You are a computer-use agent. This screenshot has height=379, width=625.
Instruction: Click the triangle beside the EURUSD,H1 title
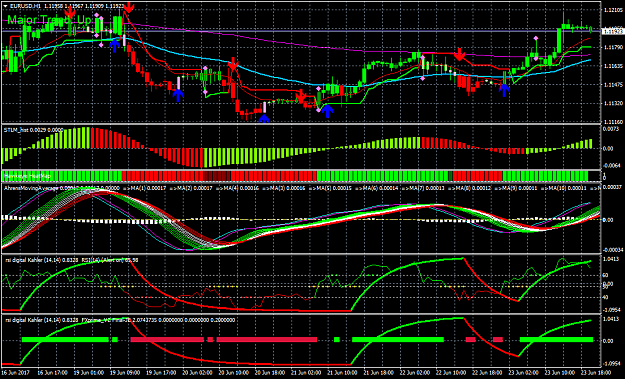[x=5, y=6]
